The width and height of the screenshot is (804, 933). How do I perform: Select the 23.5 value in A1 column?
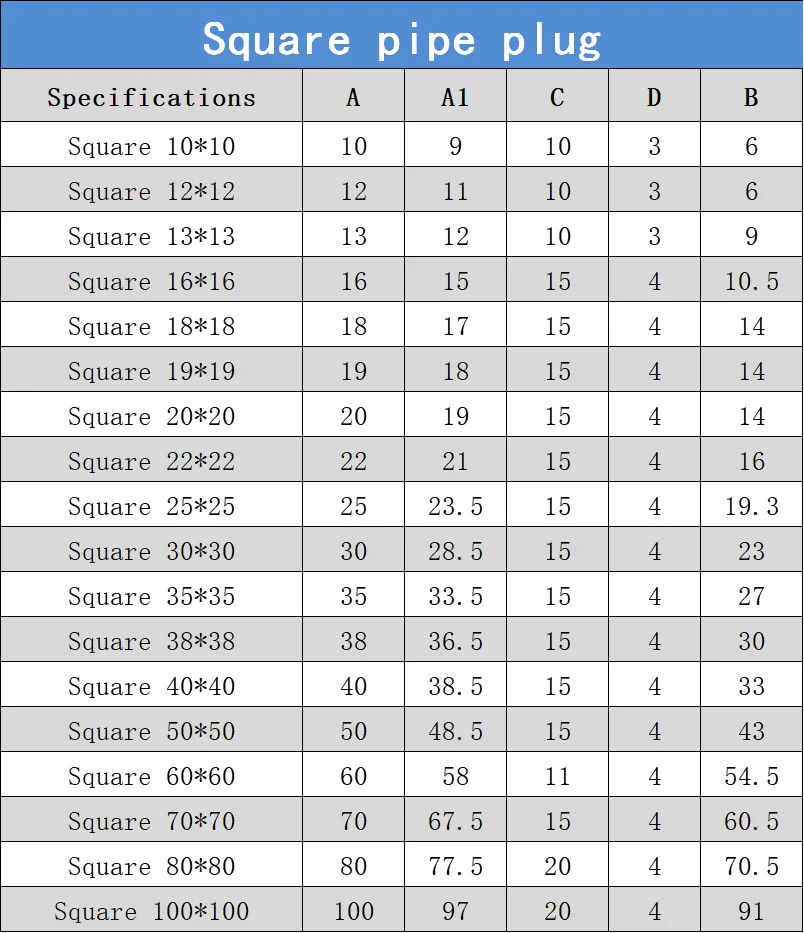[455, 505]
